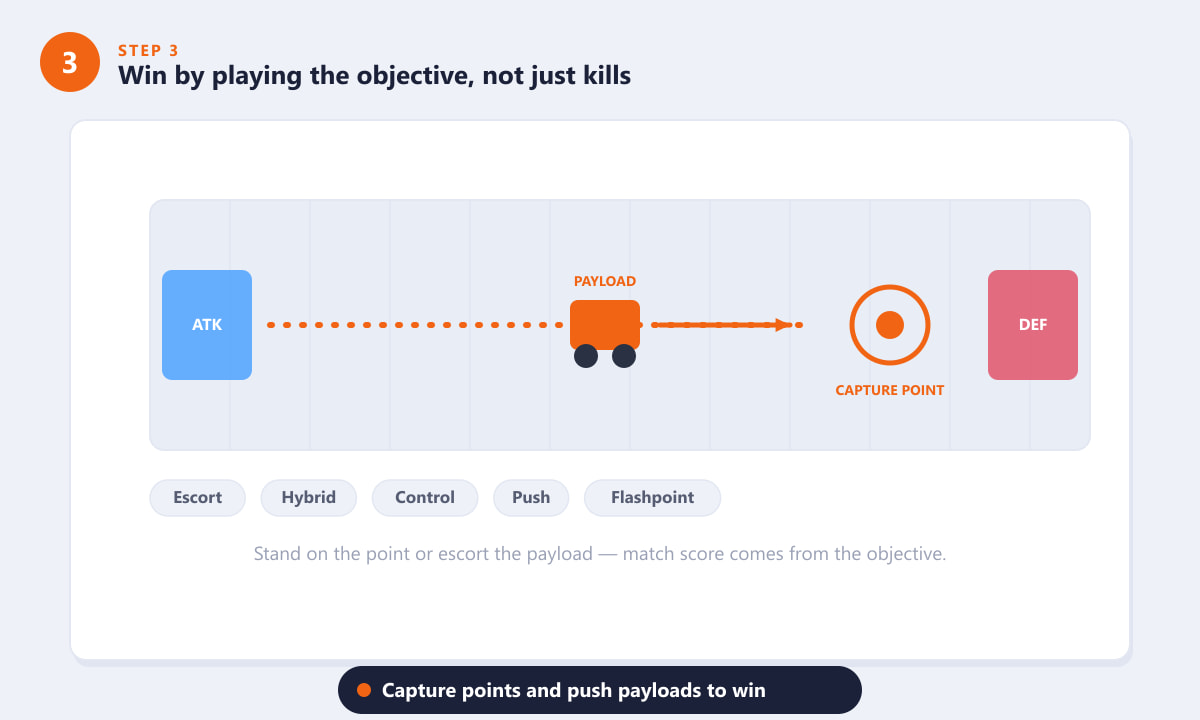
Task: Select the Escort mode chip
Action: (198, 498)
